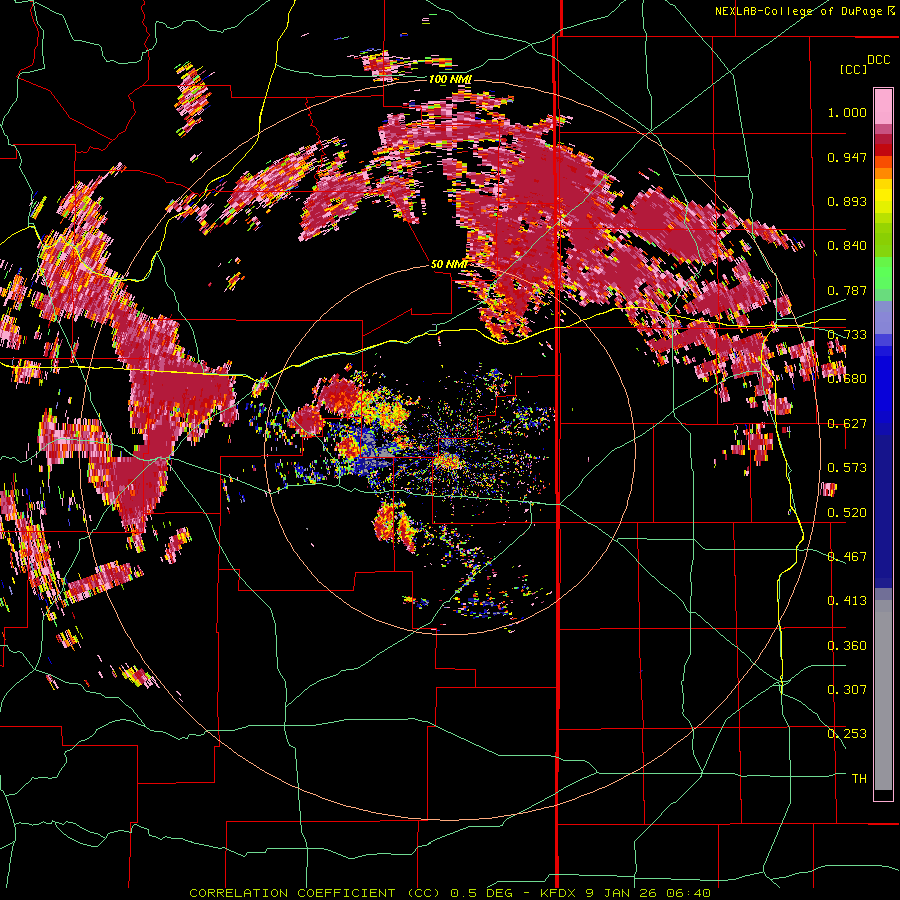Select the 0.253 scale value
The width and height of the screenshot is (900, 900).
(847, 734)
